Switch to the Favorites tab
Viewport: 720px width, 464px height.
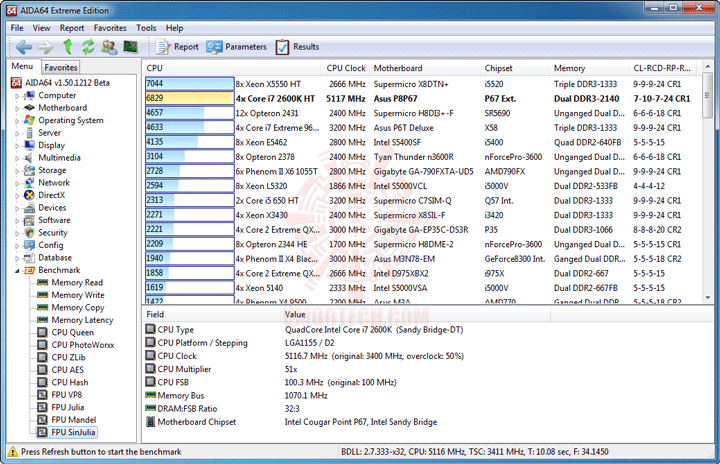click(61, 67)
